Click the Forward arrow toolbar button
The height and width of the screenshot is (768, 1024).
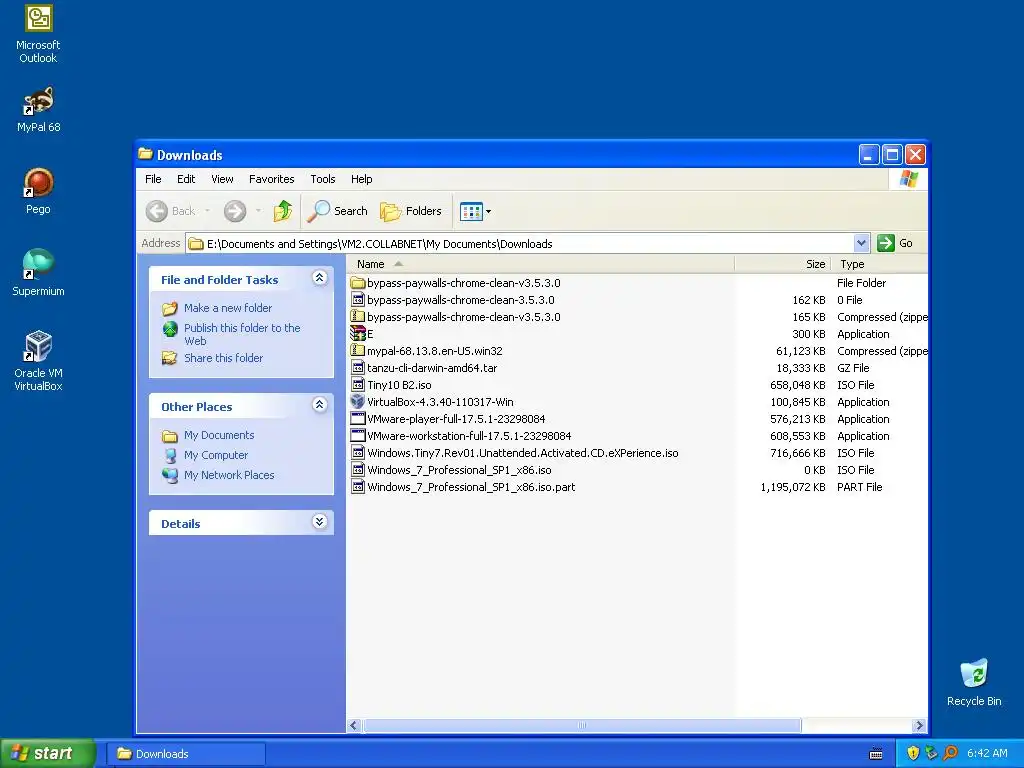pos(235,211)
